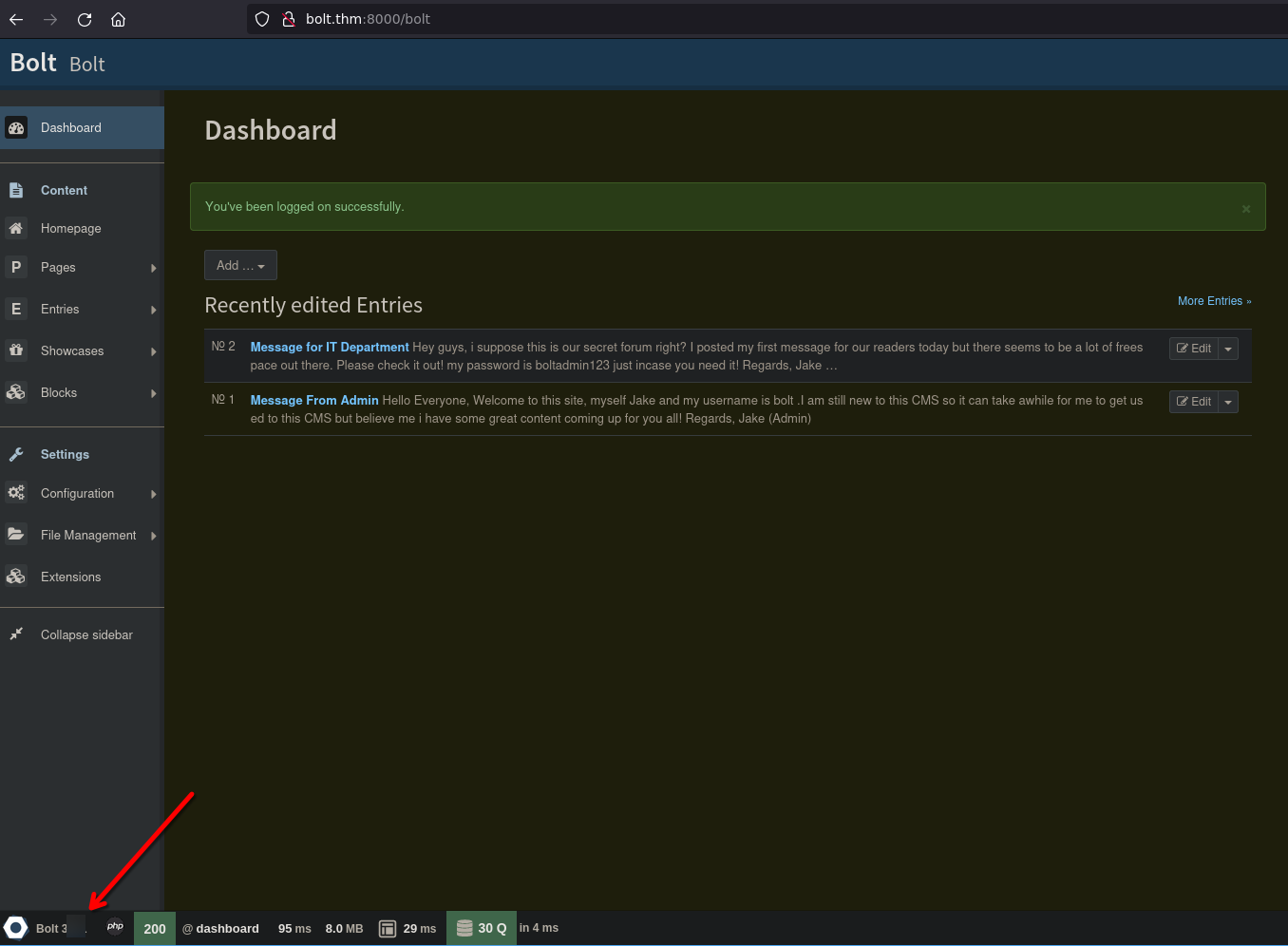This screenshot has height=946, width=1288.
Task: Click the Extensions cubes icon
Action: tap(16, 577)
